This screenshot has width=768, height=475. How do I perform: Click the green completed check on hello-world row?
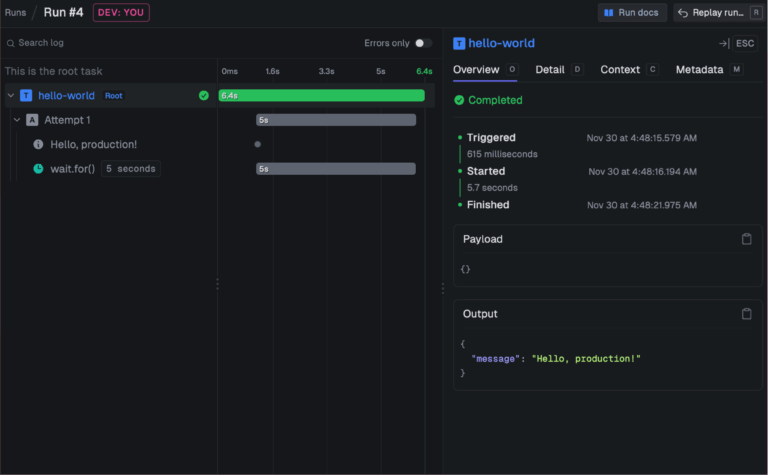point(204,95)
